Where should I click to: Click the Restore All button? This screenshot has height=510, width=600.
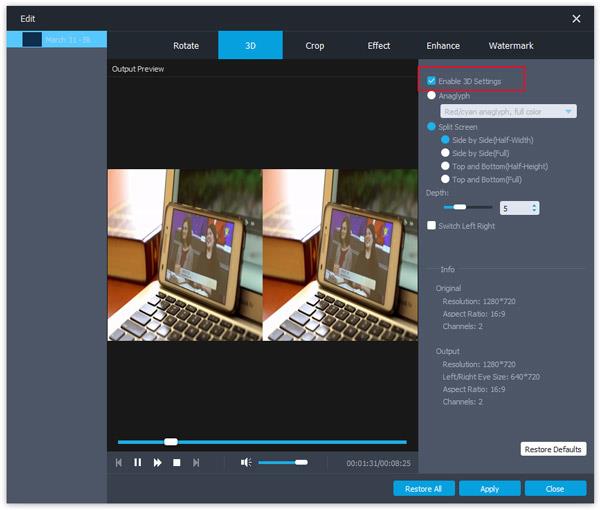click(x=424, y=489)
